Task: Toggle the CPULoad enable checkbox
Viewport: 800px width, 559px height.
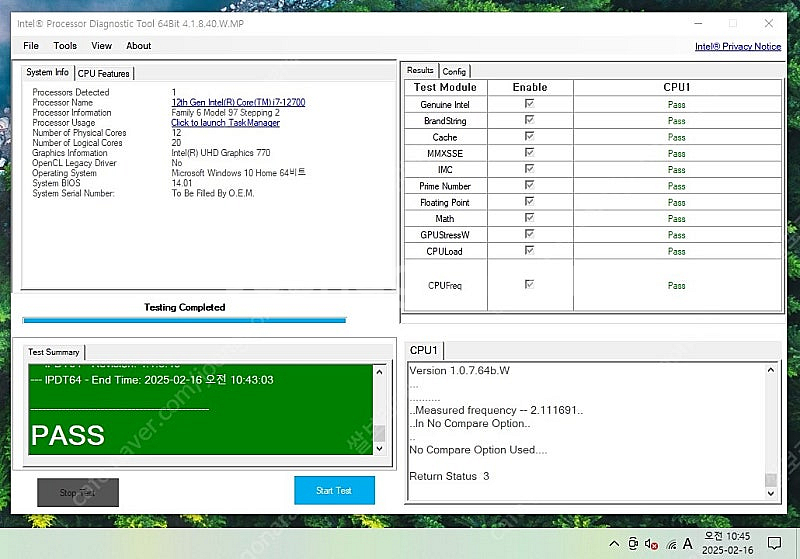Action: coord(530,250)
